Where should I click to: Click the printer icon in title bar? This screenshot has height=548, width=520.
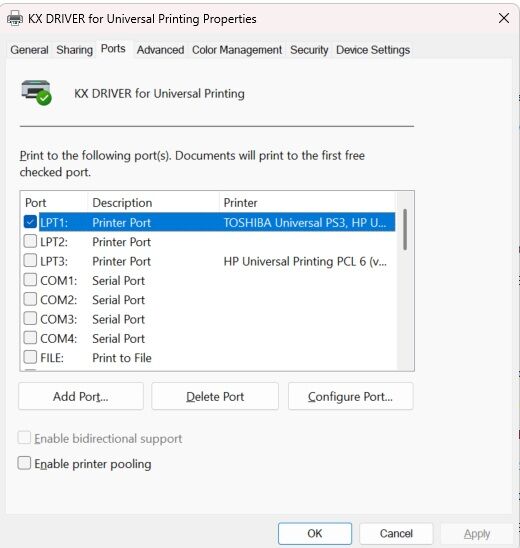[15, 18]
